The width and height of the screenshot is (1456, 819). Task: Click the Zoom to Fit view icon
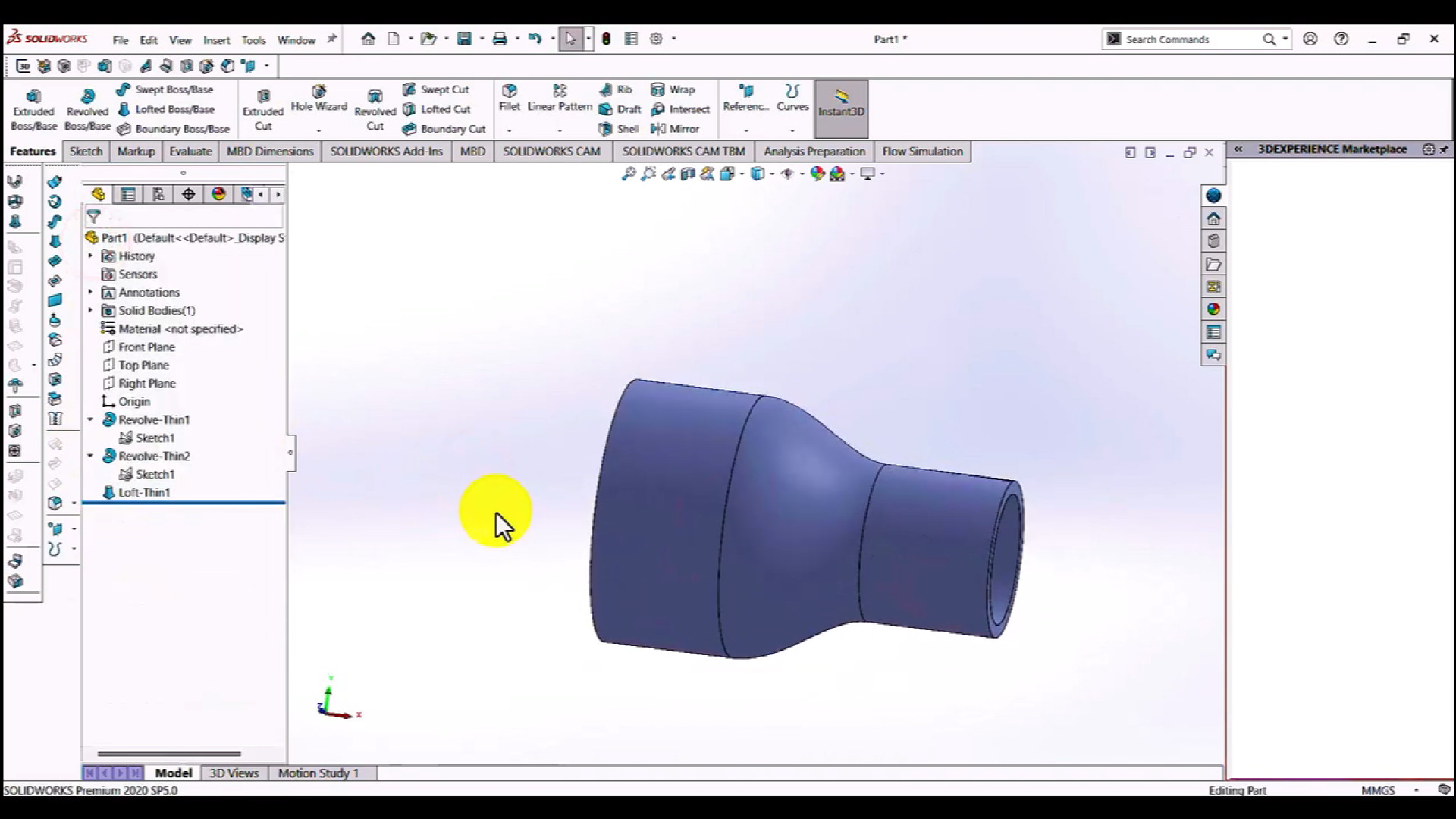pyautogui.click(x=629, y=174)
